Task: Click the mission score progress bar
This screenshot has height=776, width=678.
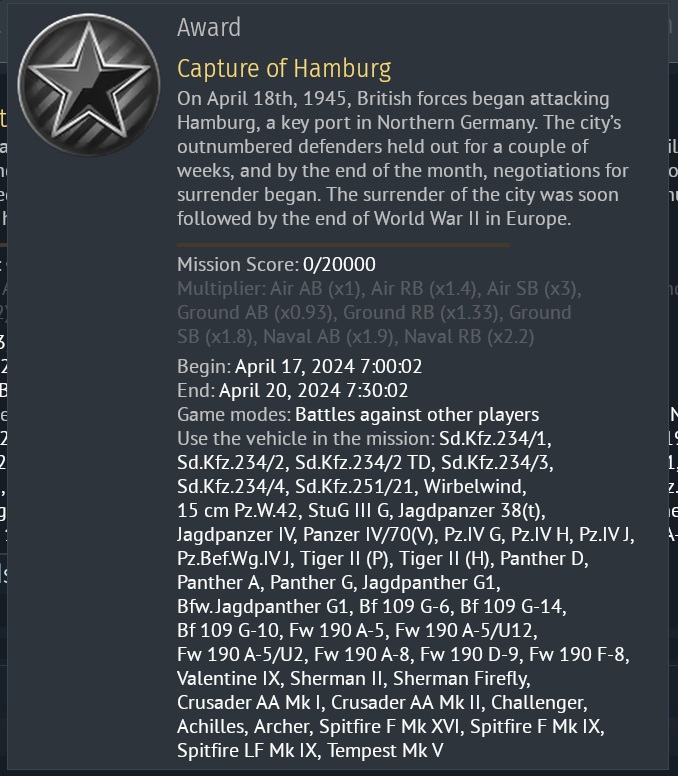Action: (343, 244)
